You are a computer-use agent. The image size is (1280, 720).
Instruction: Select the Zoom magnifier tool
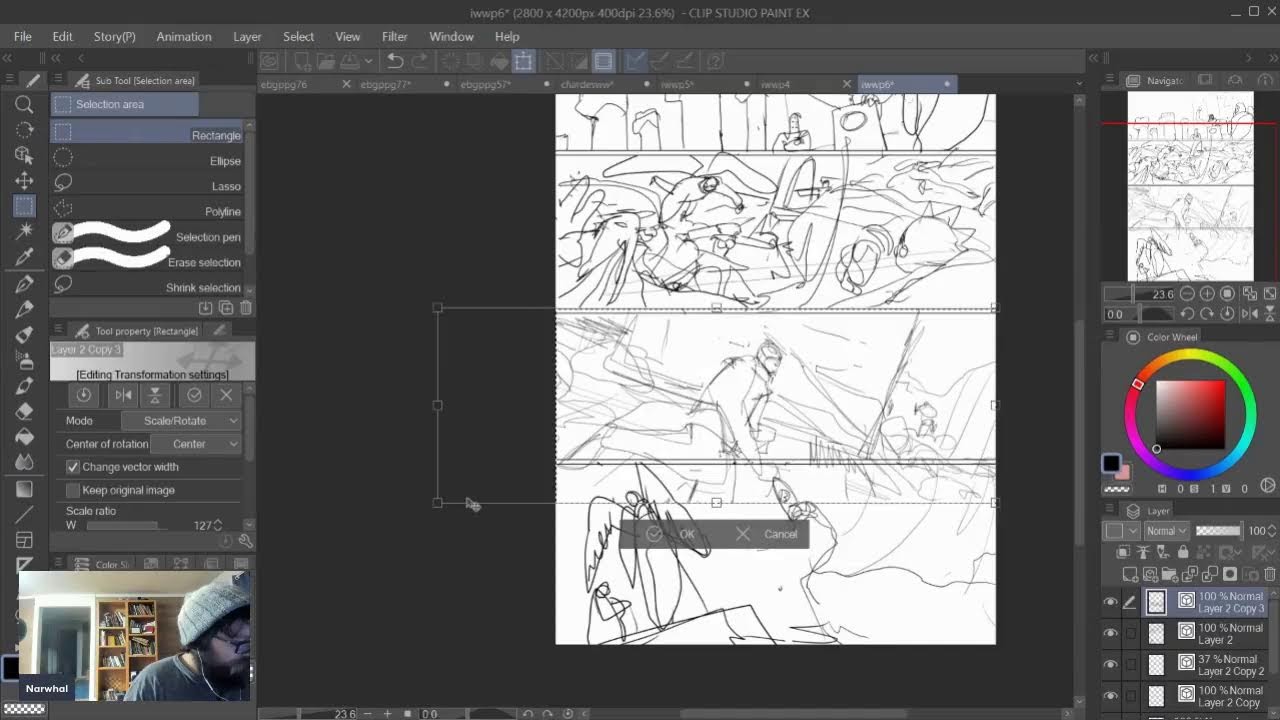tap(24, 105)
